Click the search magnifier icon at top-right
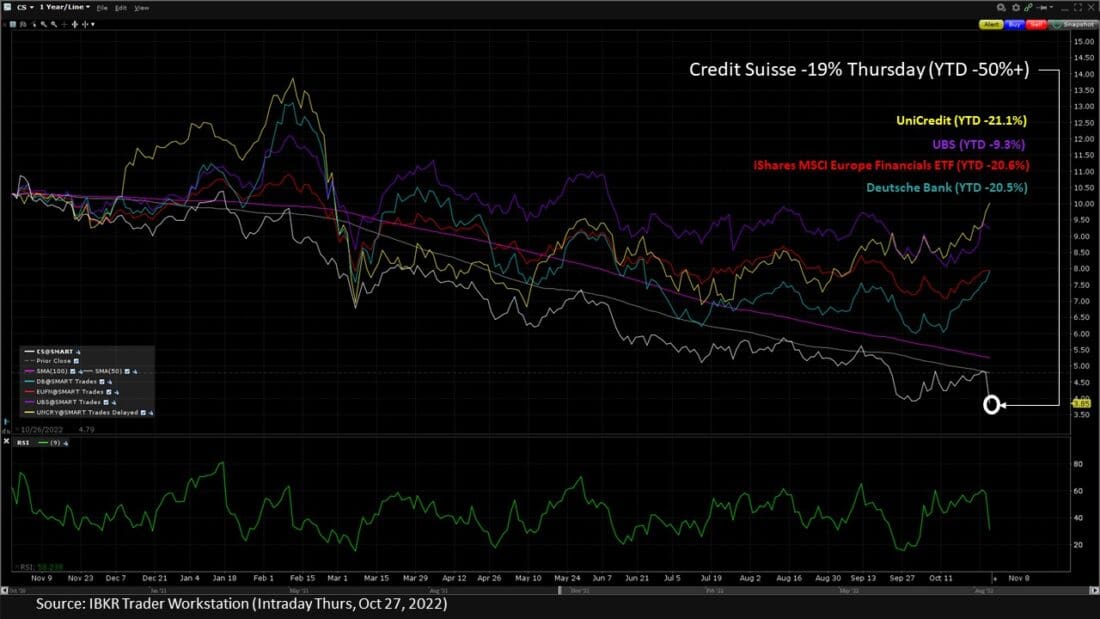 1001,8
